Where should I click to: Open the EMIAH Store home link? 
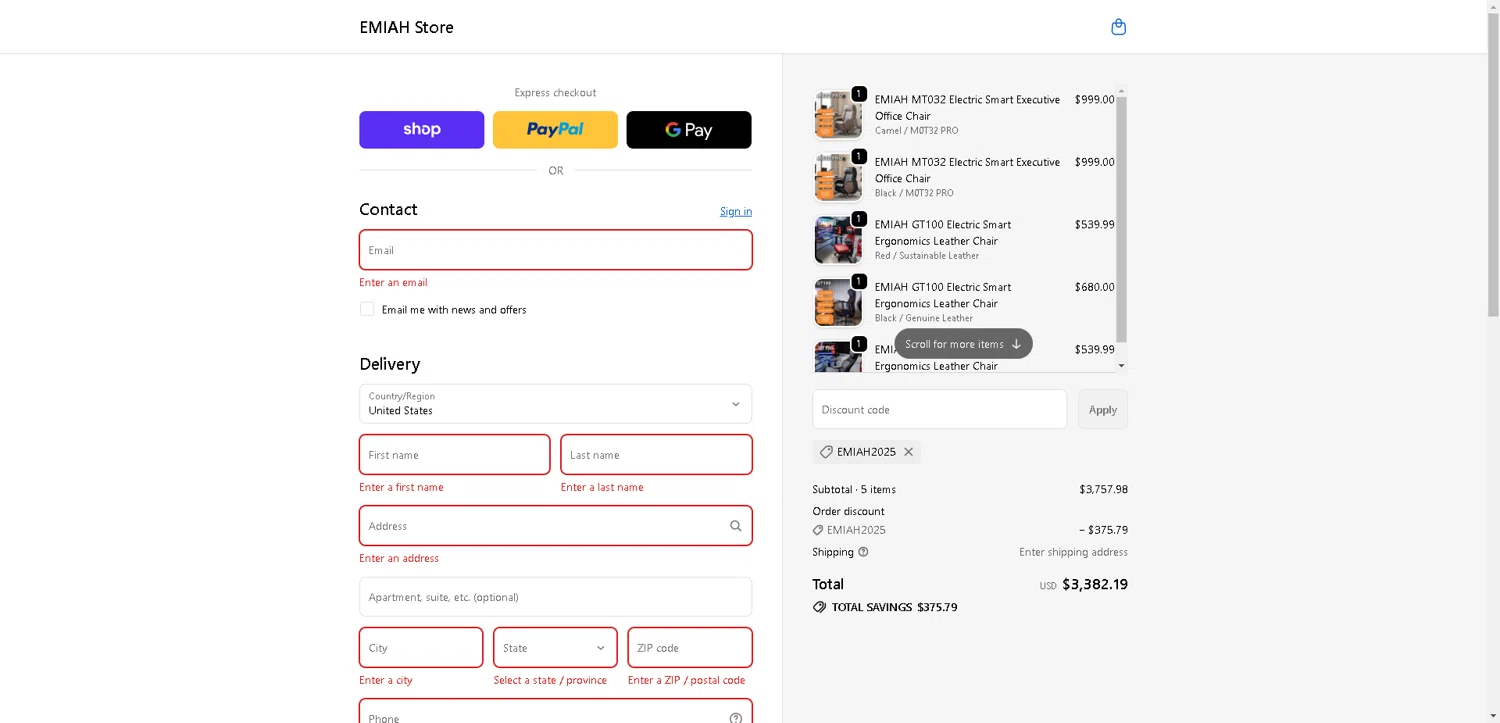click(406, 27)
